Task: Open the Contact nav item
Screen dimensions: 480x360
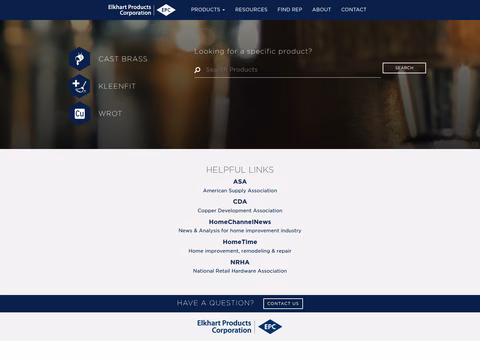Action: point(353,10)
